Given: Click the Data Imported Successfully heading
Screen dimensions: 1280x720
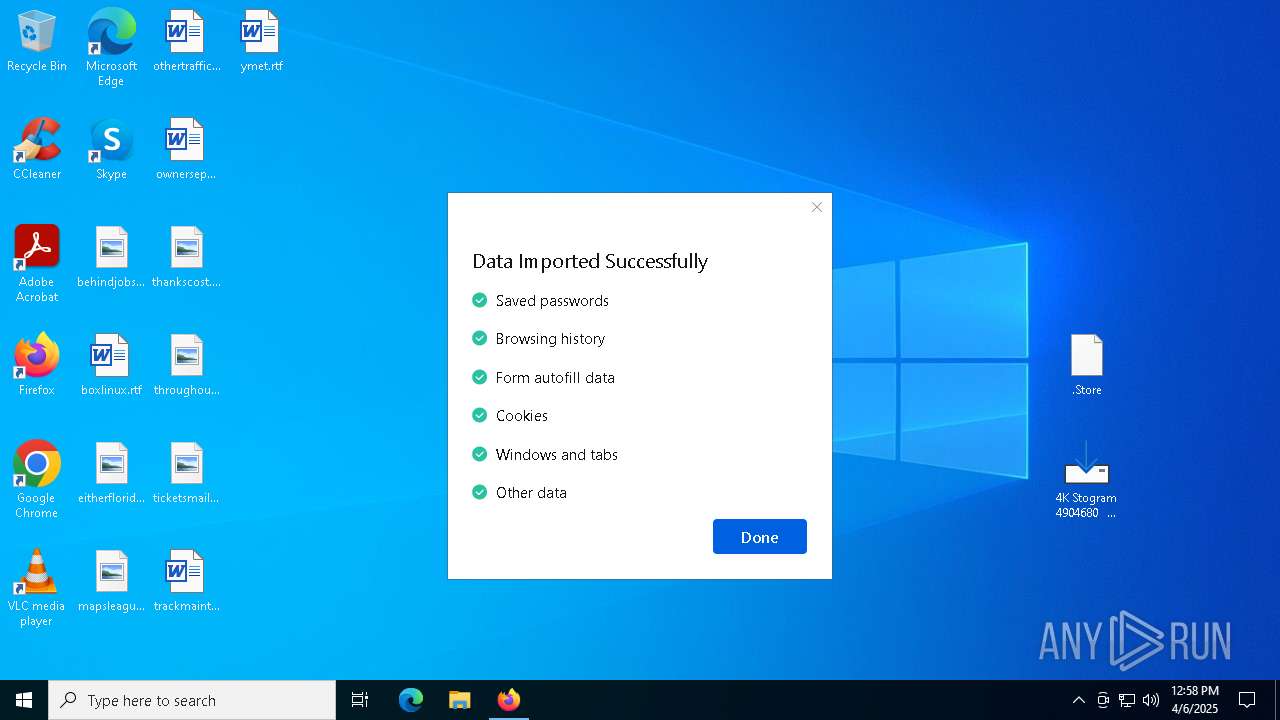Looking at the screenshot, I should [x=590, y=261].
